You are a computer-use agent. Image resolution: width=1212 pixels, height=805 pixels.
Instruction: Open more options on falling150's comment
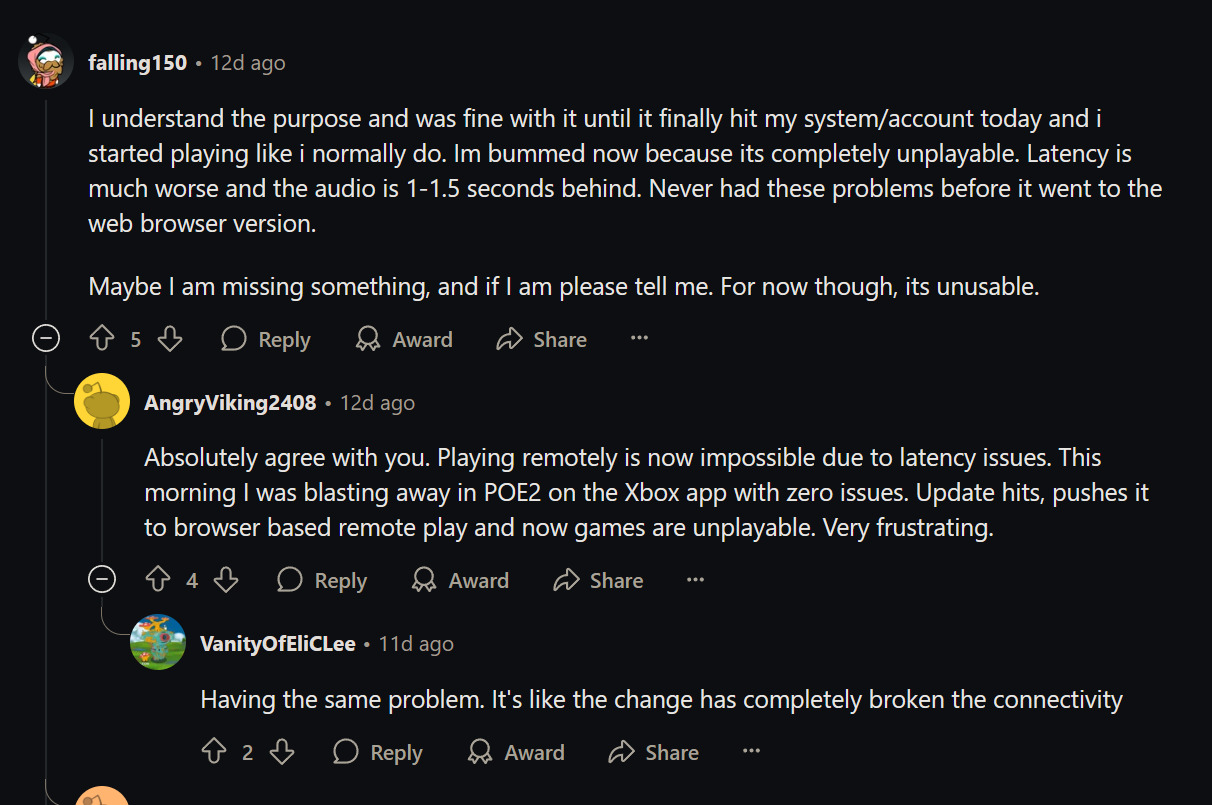pyautogui.click(x=640, y=339)
